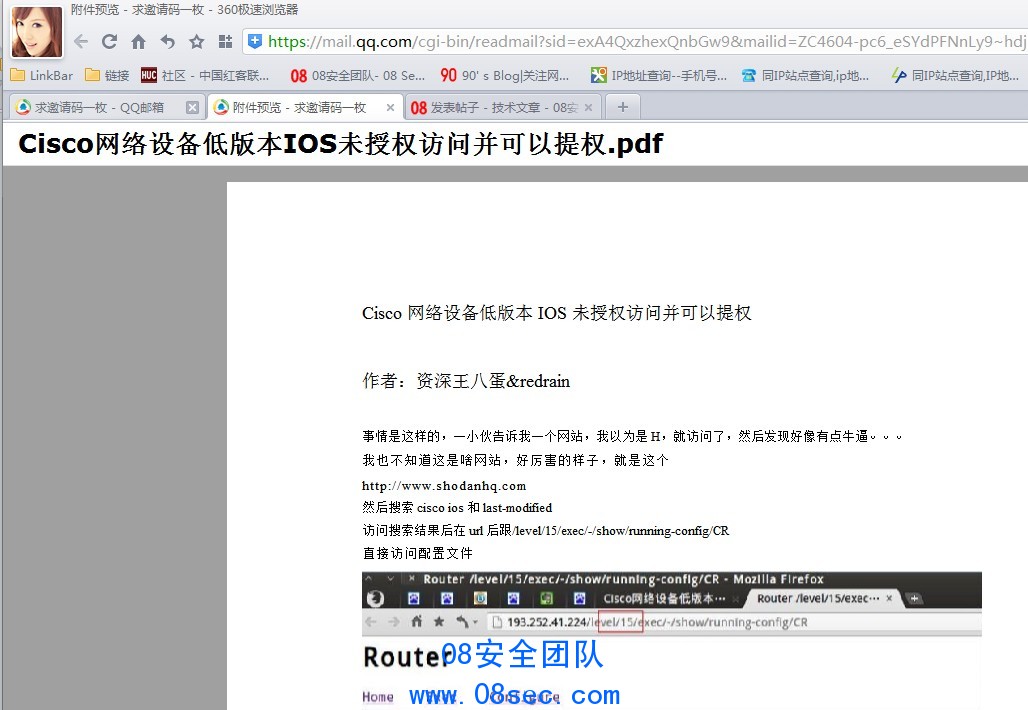
Task: Switch to 附件预览 - 求邀请码一枚 tab
Action: [x=299, y=108]
